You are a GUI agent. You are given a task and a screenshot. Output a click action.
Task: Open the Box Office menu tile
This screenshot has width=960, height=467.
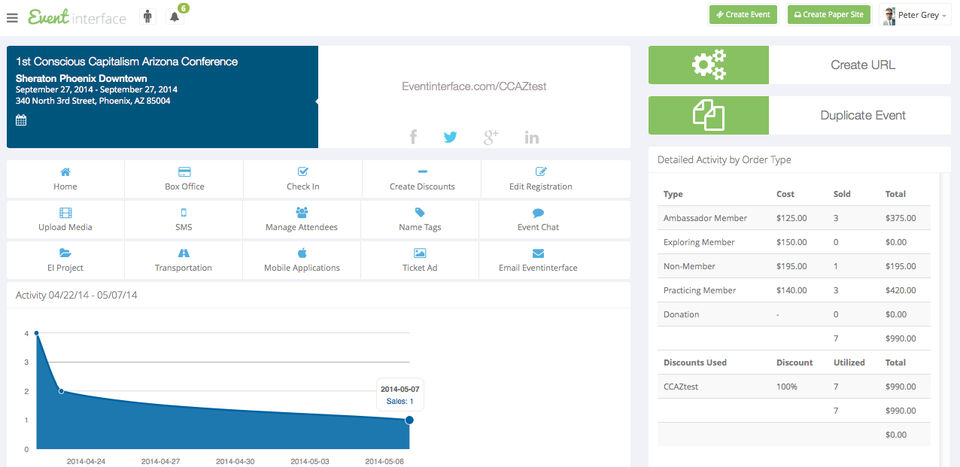click(x=184, y=179)
